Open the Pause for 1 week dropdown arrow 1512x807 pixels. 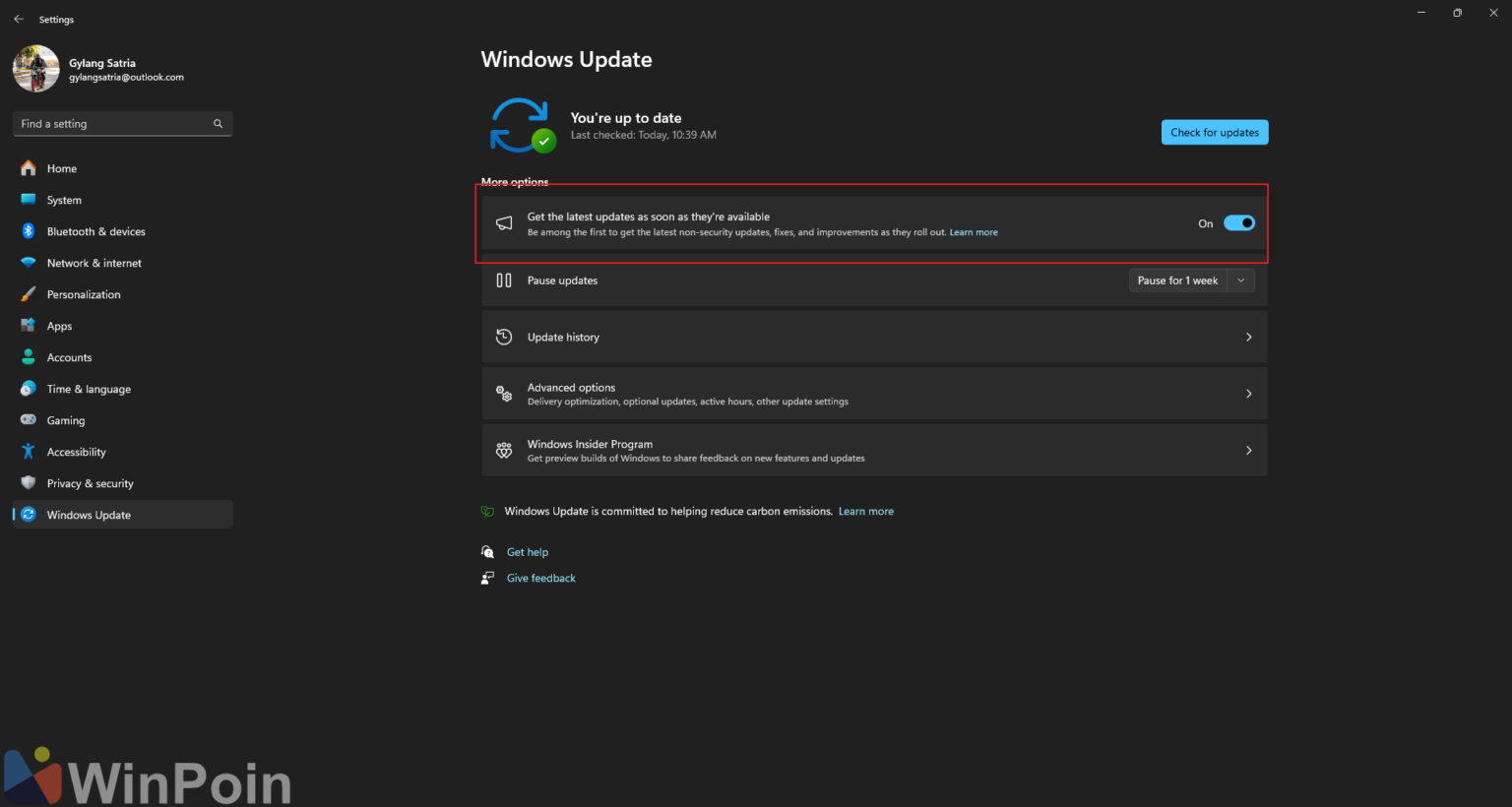click(x=1241, y=280)
